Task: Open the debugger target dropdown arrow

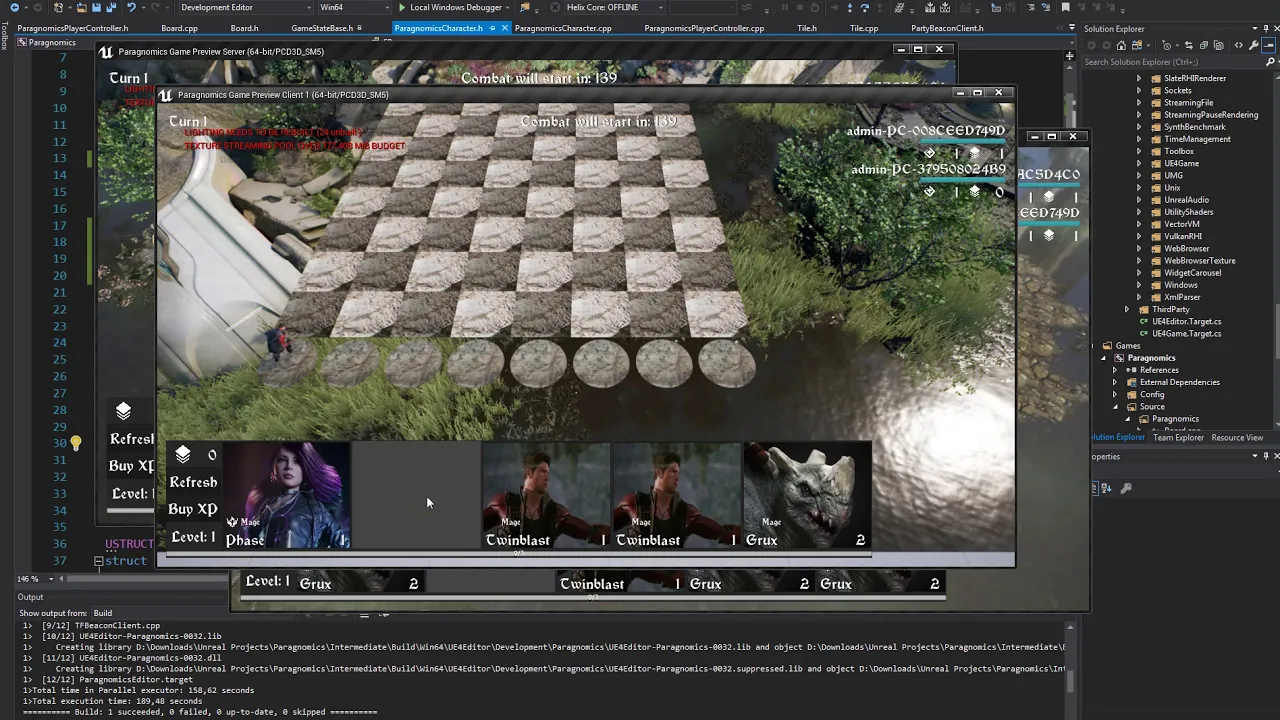Action: click(x=508, y=7)
